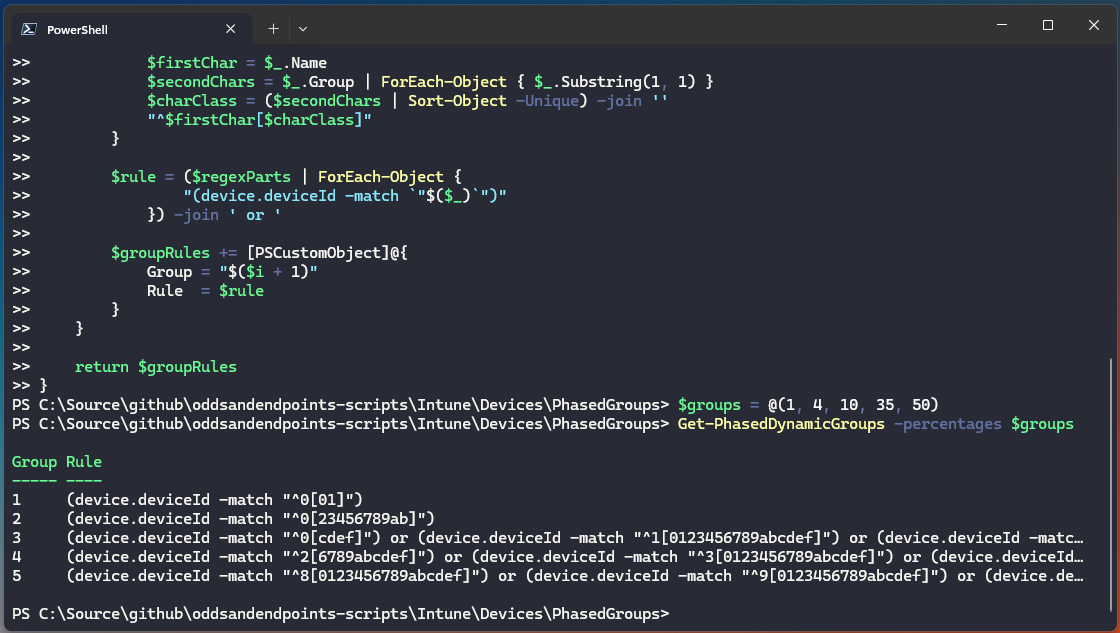Close the terminal window
The height and width of the screenshot is (633, 1120).
pos(1093,25)
